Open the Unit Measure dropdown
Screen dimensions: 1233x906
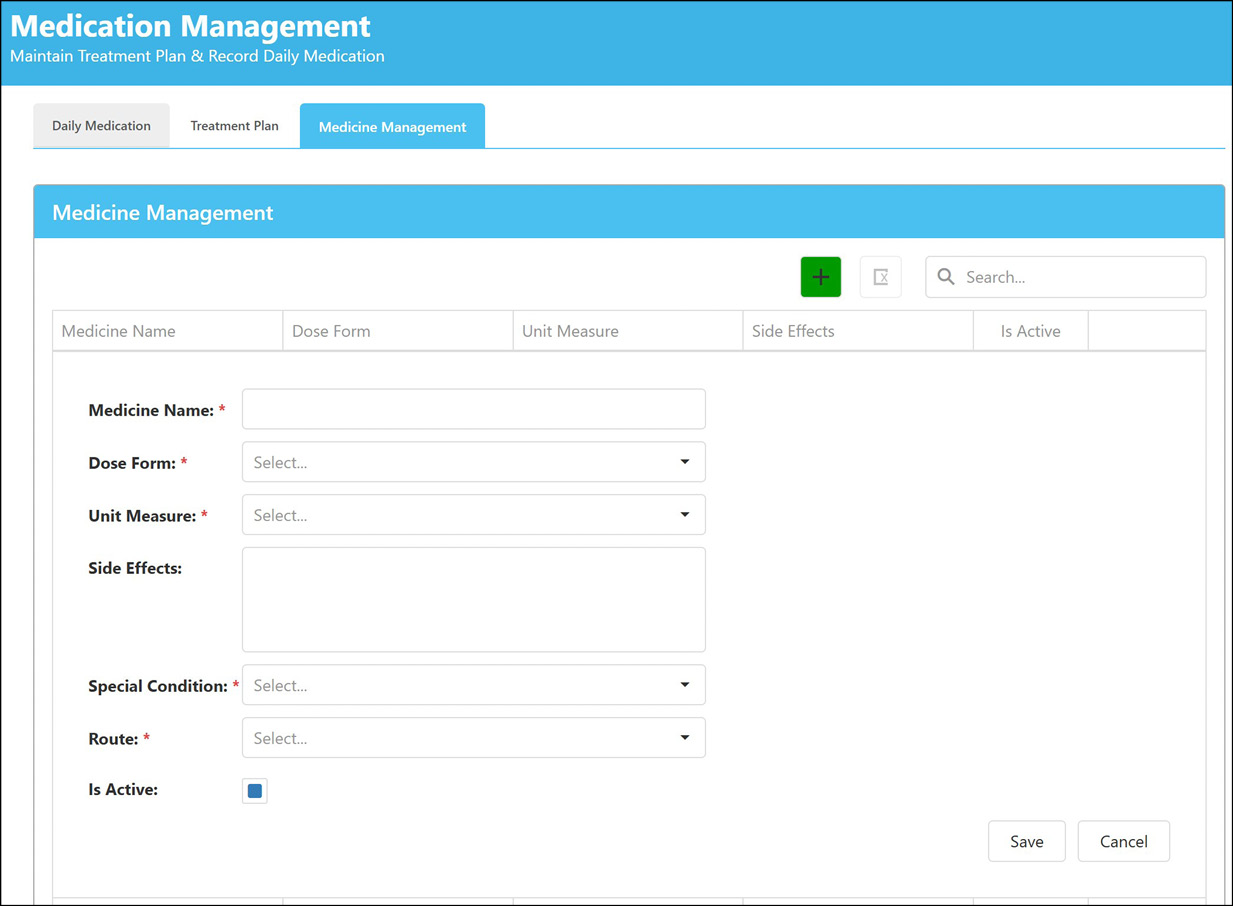(473, 515)
